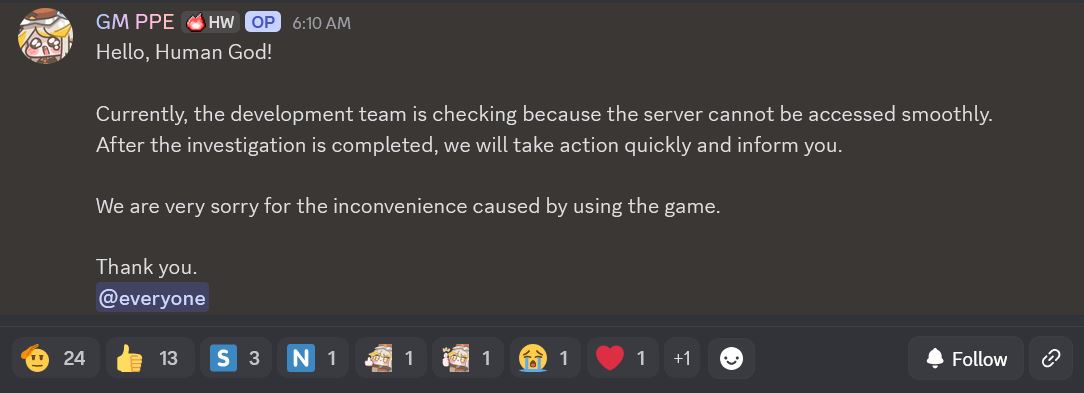The image size is (1084, 393).
Task: Copy the message link with chain icon
Action: pyautogui.click(x=1051, y=358)
